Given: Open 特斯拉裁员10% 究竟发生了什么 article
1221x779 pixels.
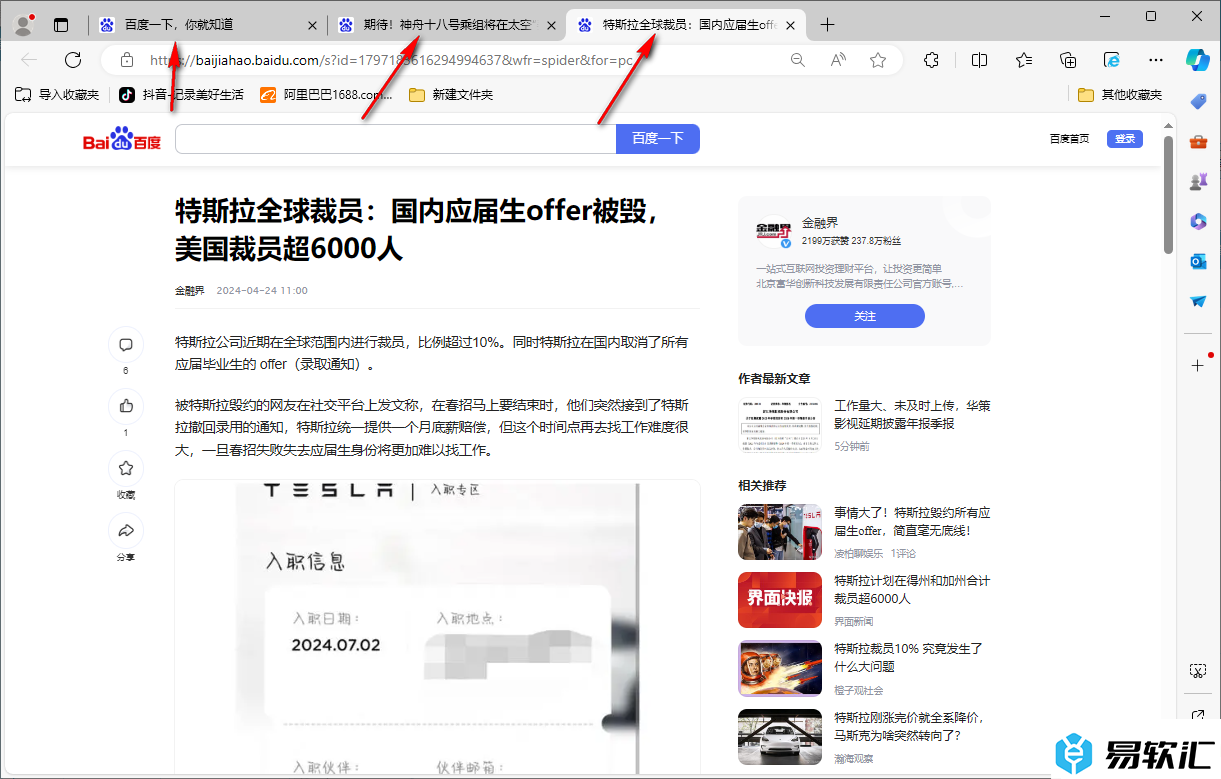Looking at the screenshot, I should pyautogui.click(x=909, y=657).
